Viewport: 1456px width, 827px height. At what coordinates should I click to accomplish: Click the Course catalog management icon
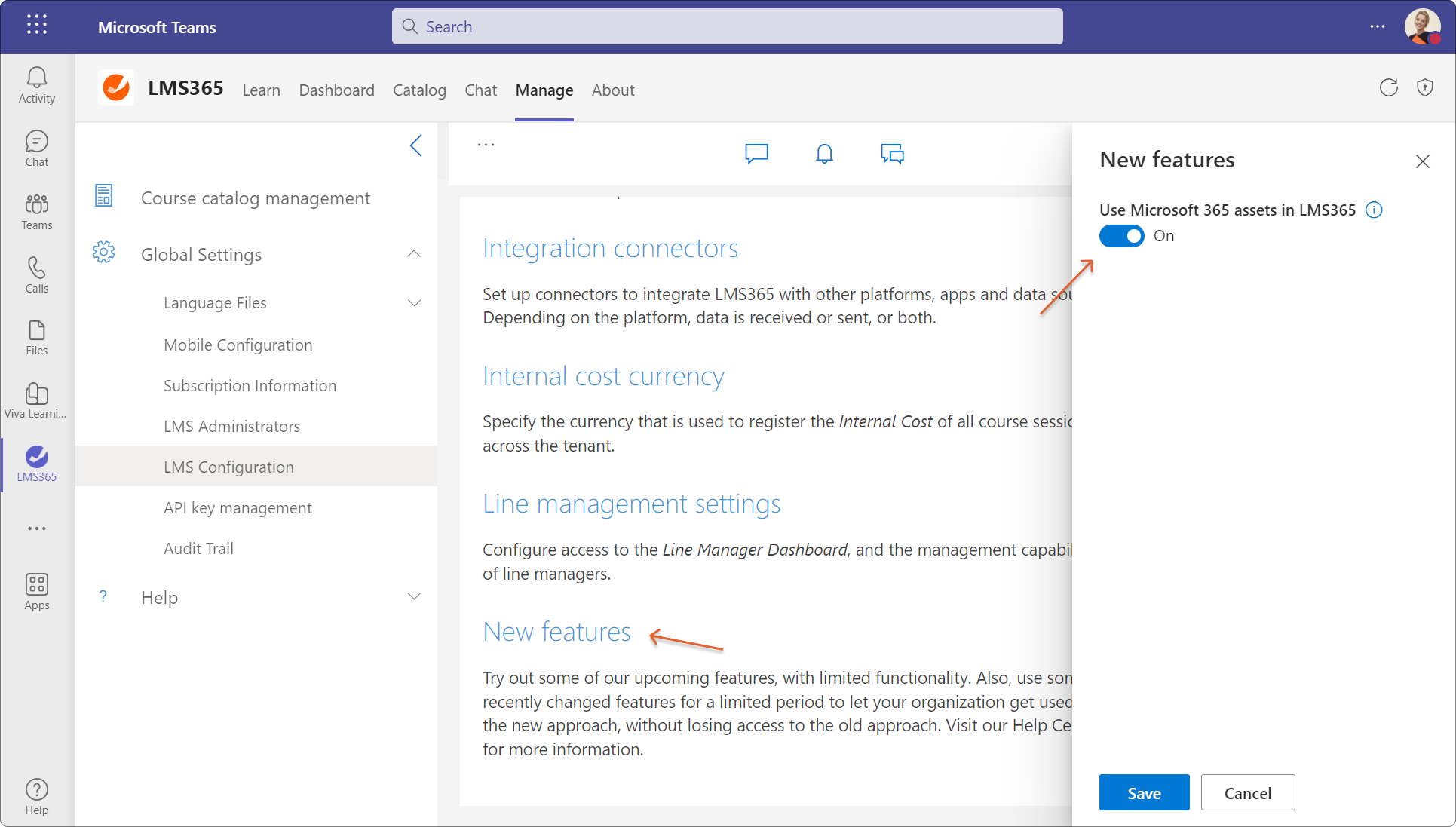pos(104,195)
